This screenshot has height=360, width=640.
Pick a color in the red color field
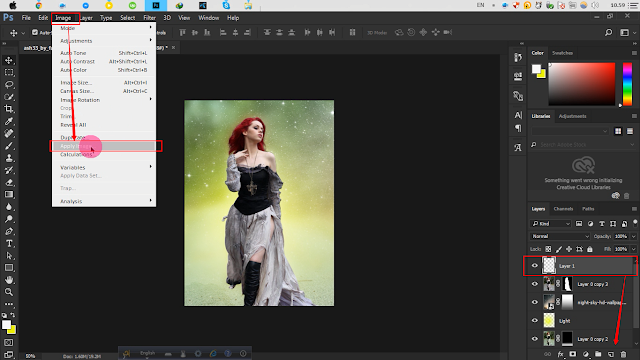coord(582,84)
